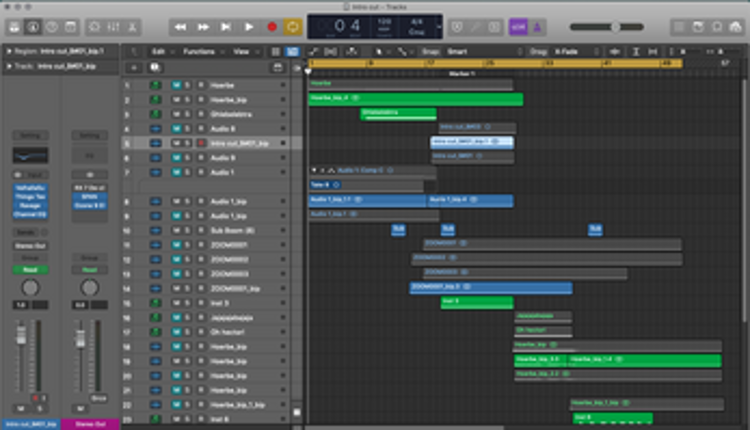This screenshot has width=750, height=430.
Task: Toggle the yellow Cycle mode button
Action: coord(293,27)
